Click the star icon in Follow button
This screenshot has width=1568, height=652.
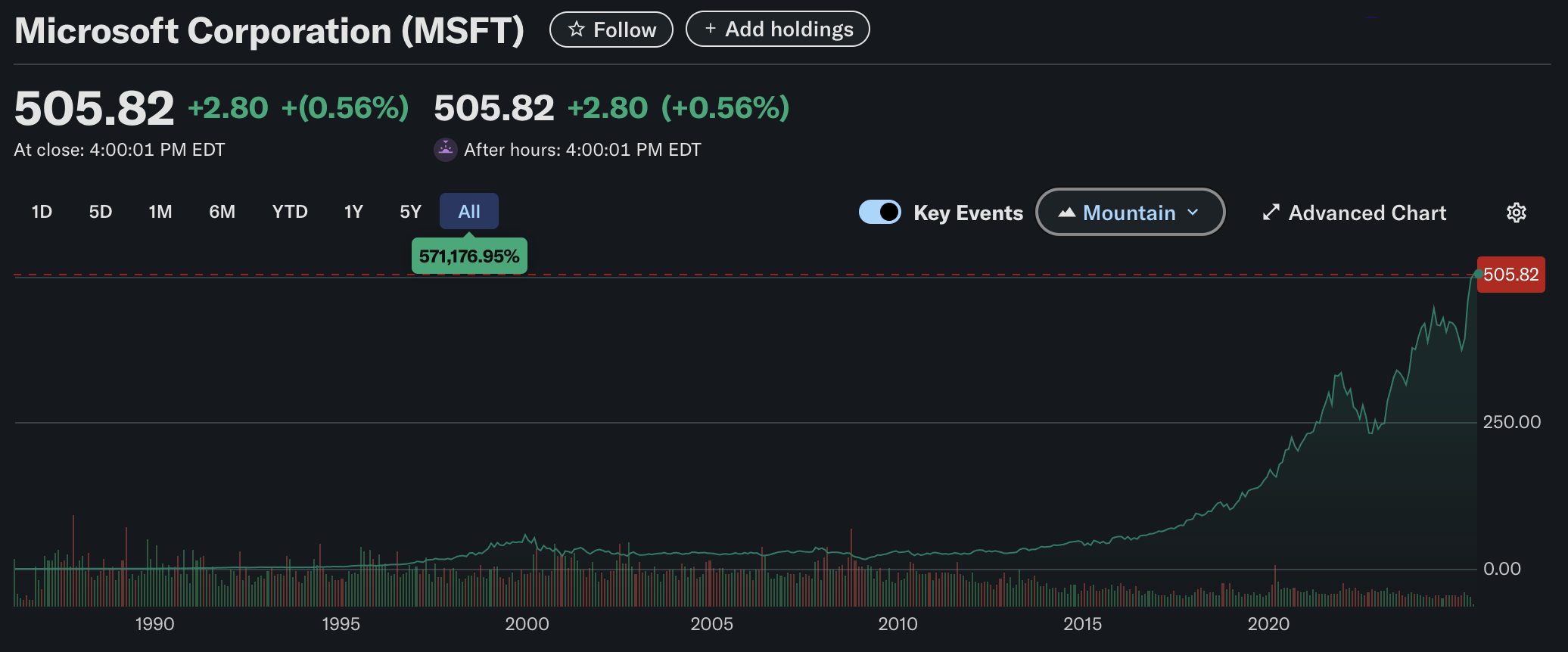click(577, 29)
